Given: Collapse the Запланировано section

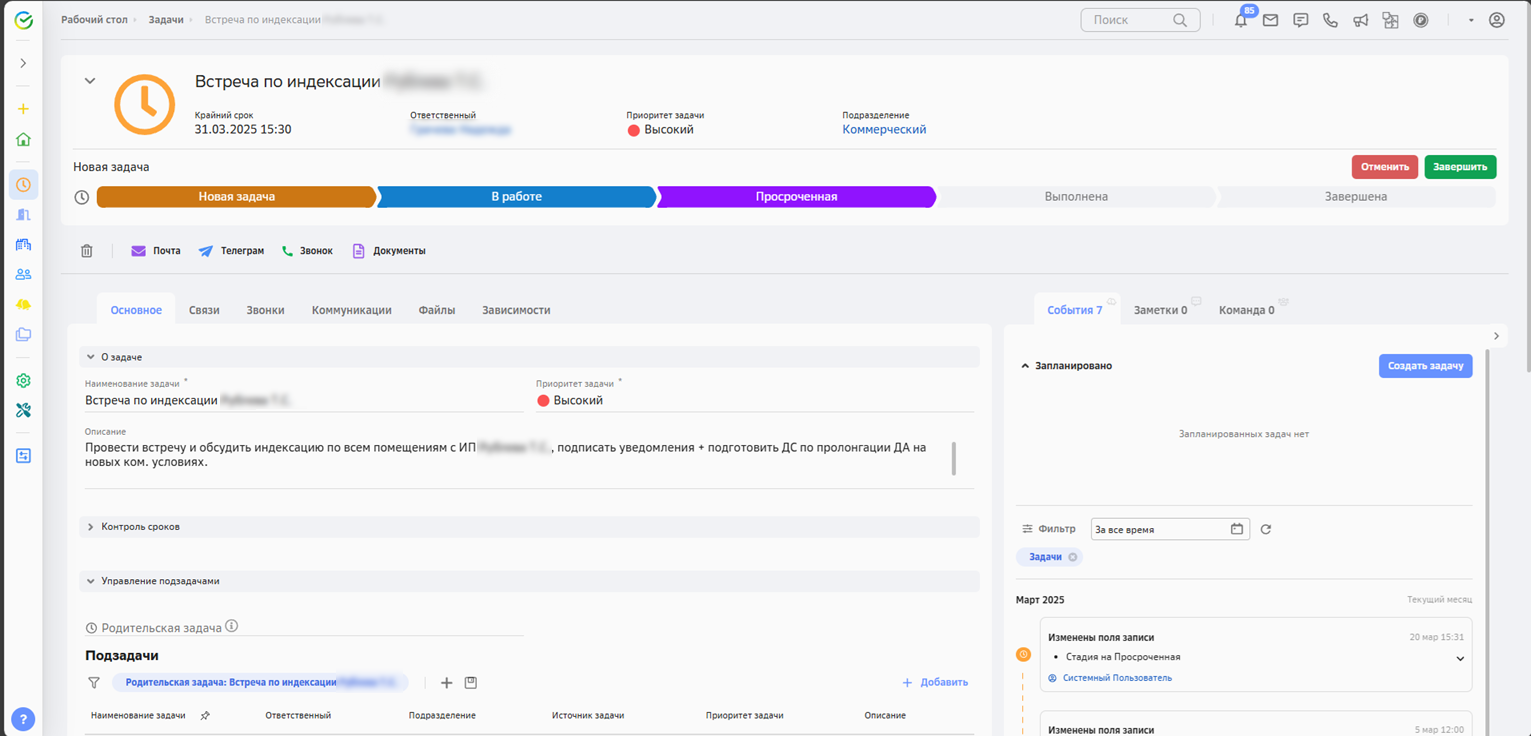Looking at the screenshot, I should pyautogui.click(x=1025, y=366).
